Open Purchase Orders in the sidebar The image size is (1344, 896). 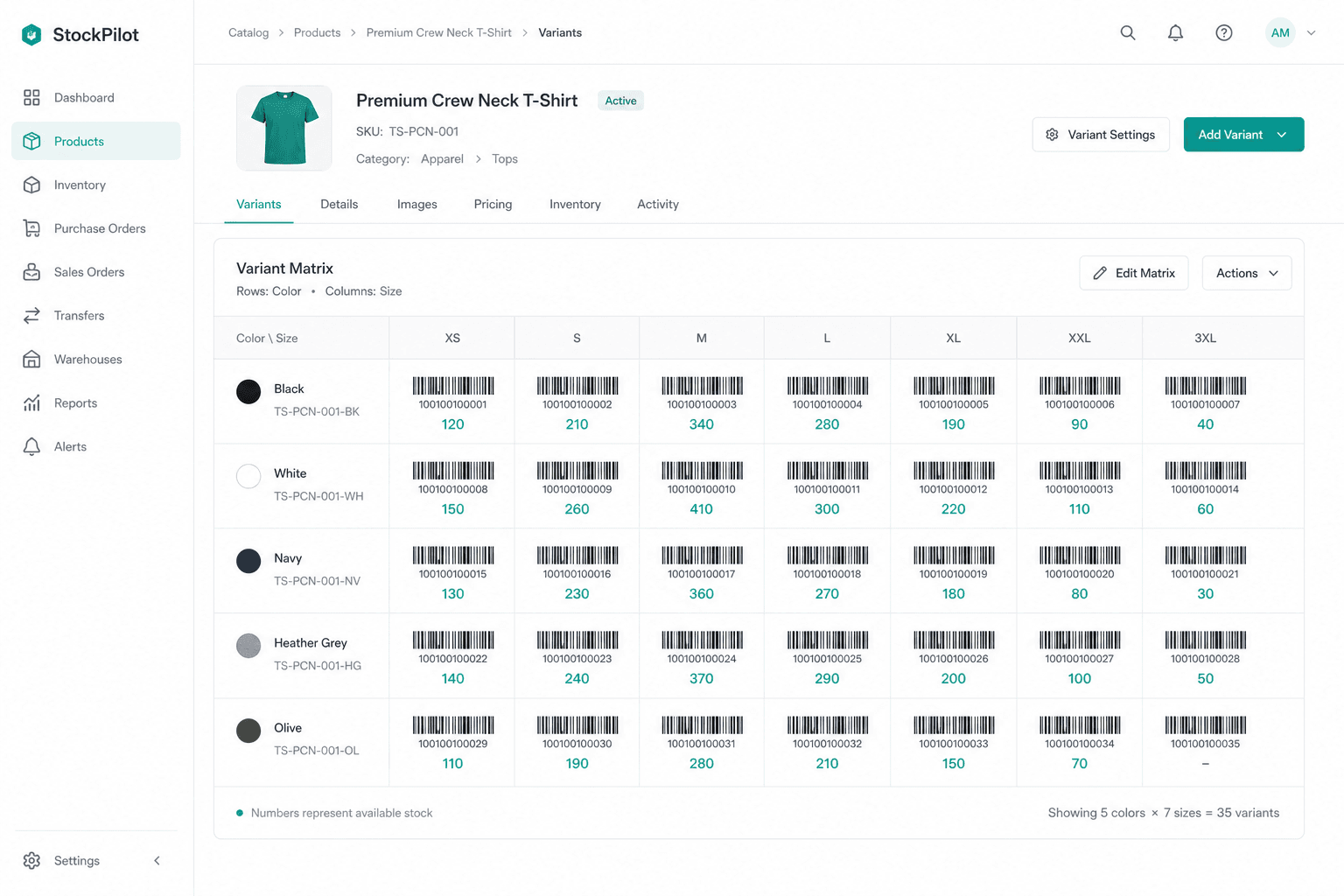96,228
